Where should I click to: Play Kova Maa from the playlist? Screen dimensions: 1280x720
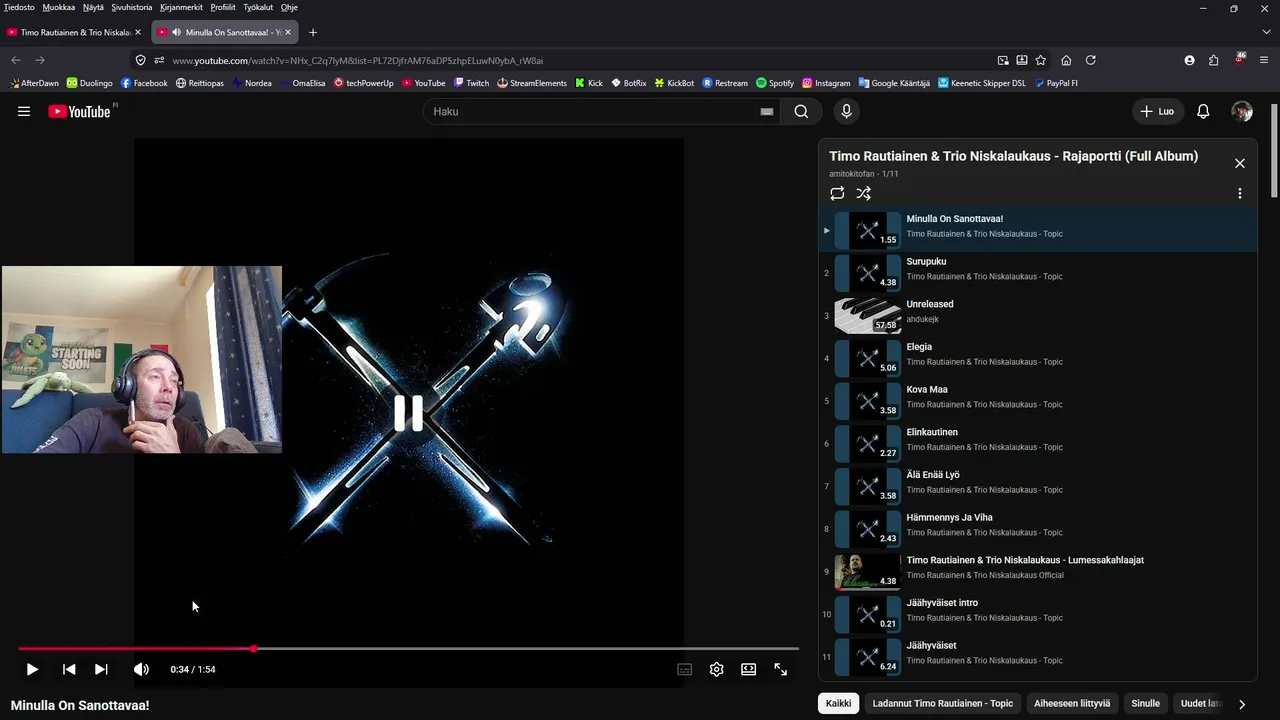1038,401
